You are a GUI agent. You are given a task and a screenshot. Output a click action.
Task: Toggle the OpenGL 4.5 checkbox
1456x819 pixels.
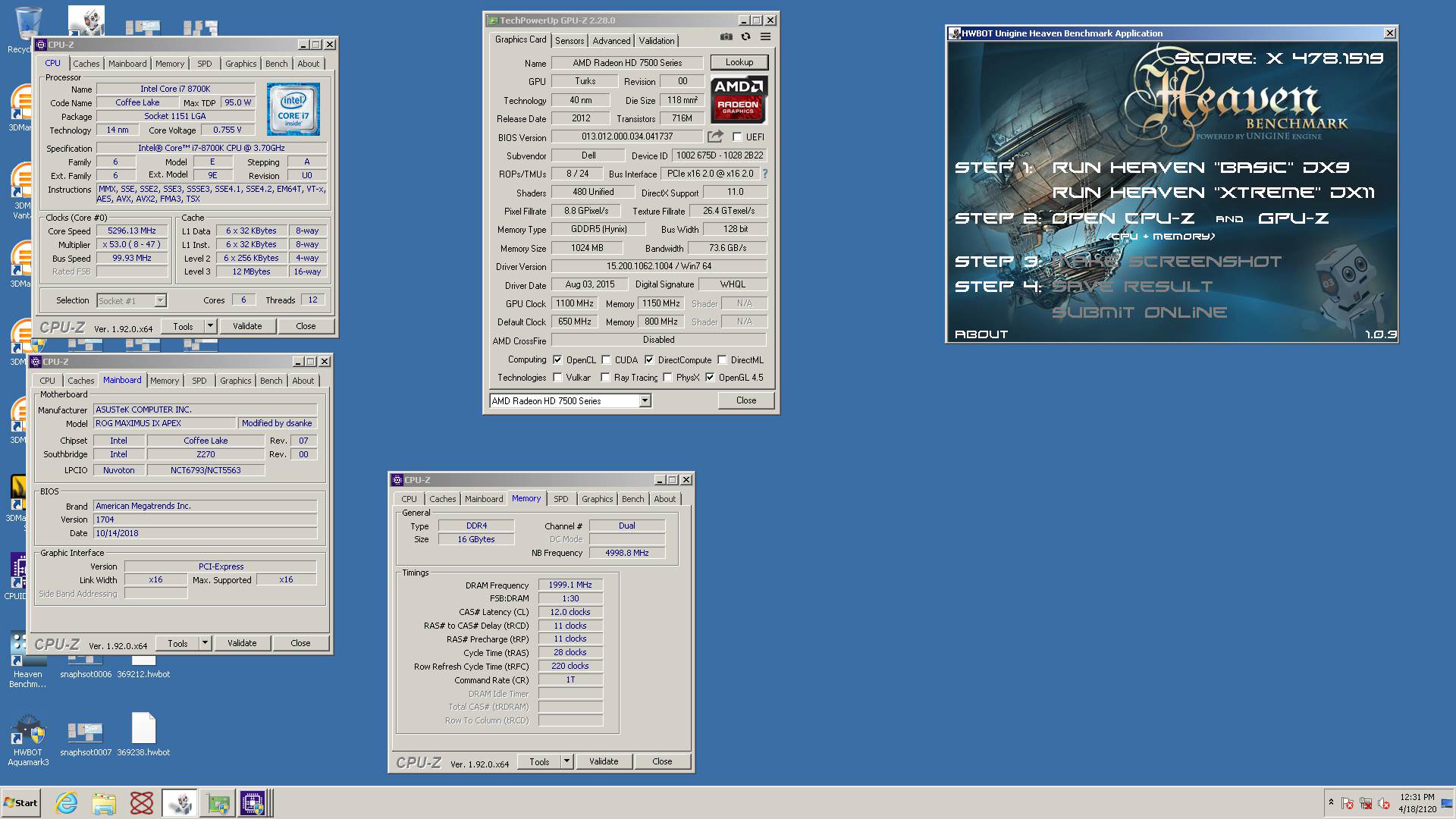coord(710,378)
